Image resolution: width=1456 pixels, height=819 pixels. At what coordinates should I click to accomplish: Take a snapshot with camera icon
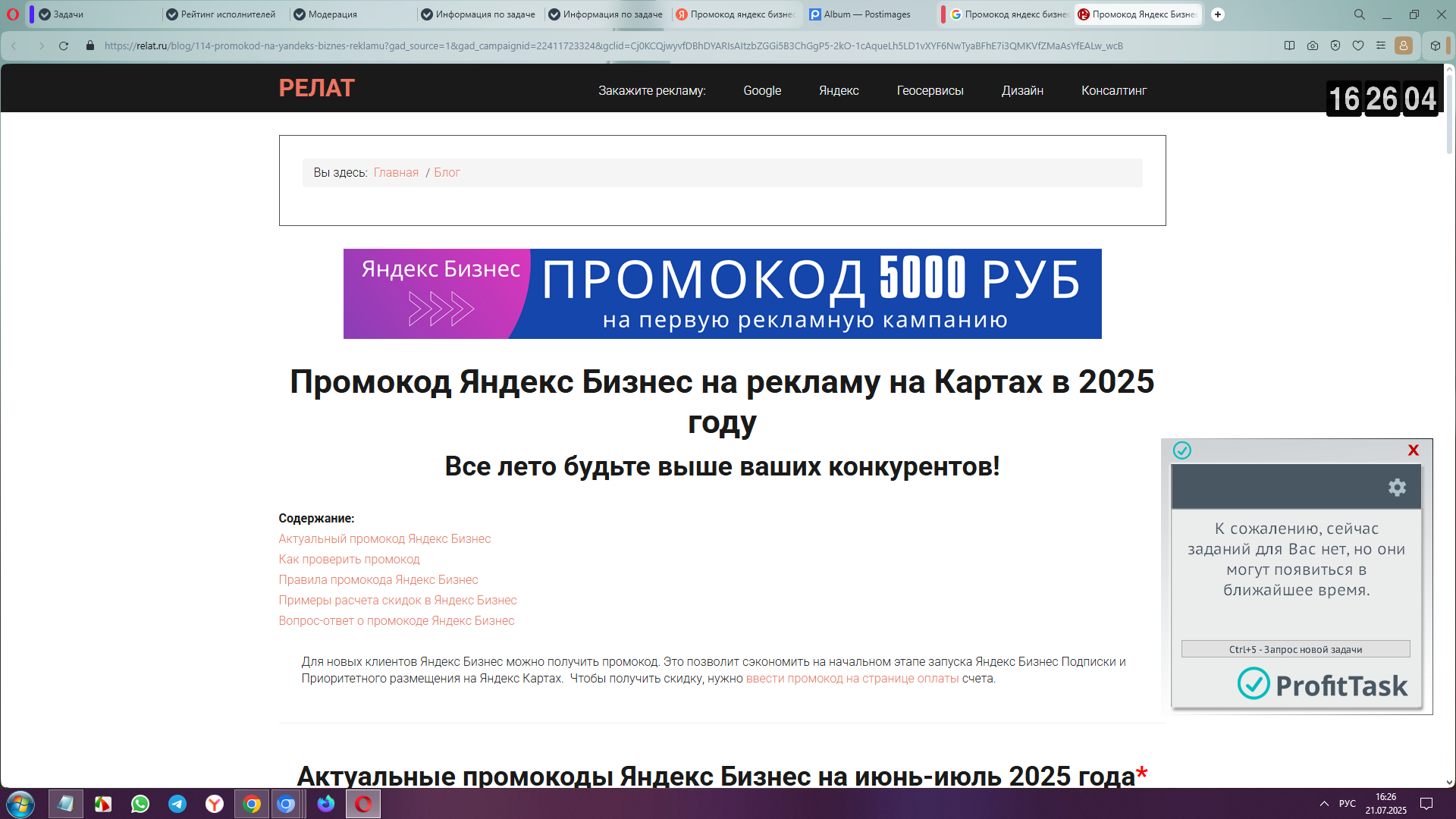coord(1313,46)
